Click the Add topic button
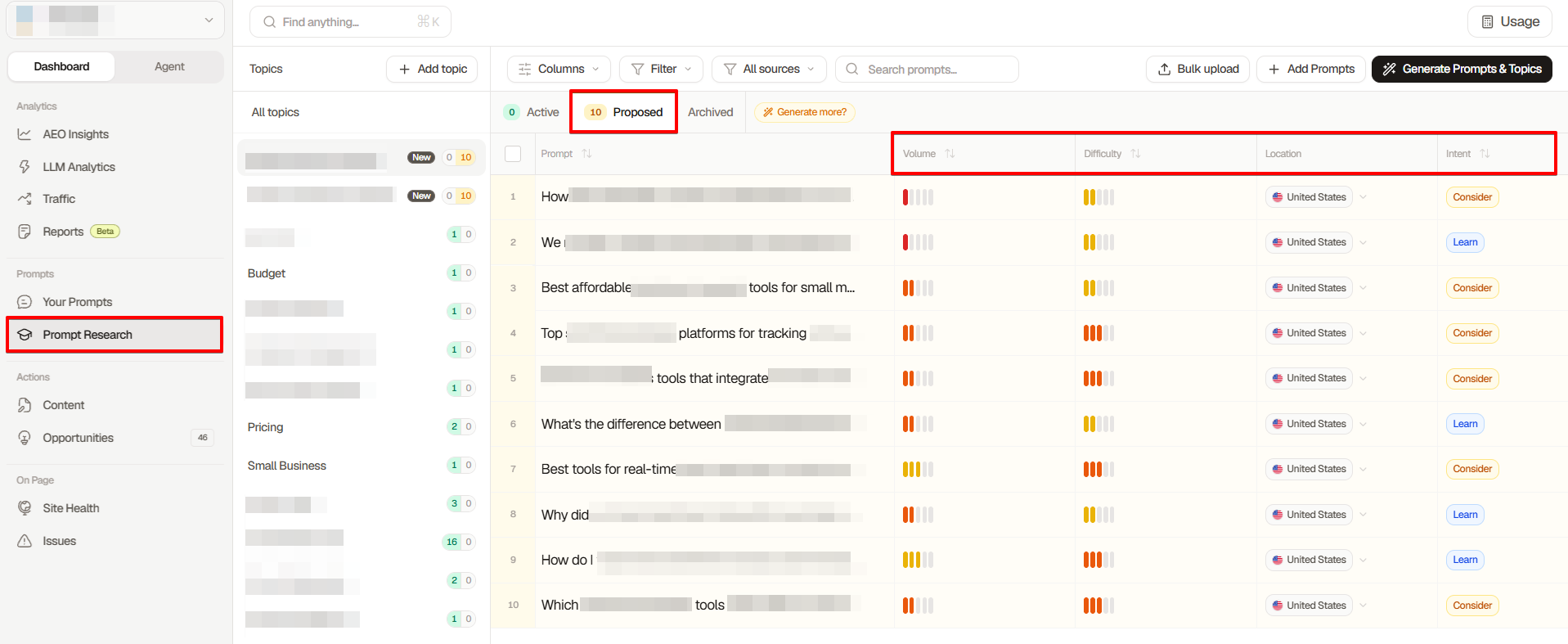Image resolution: width=1568 pixels, height=644 pixels. (x=432, y=70)
